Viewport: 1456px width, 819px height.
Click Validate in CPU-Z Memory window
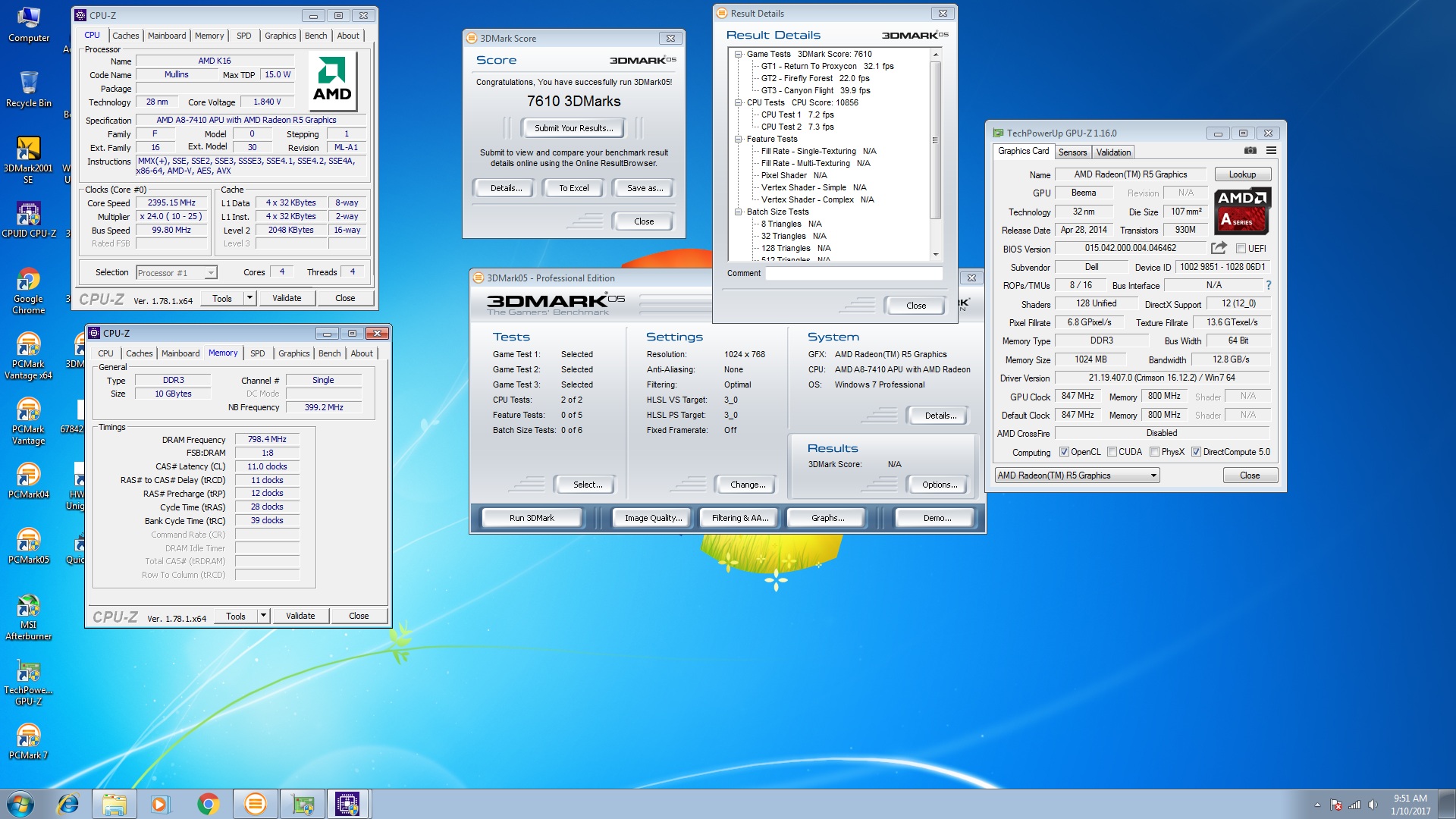[300, 616]
